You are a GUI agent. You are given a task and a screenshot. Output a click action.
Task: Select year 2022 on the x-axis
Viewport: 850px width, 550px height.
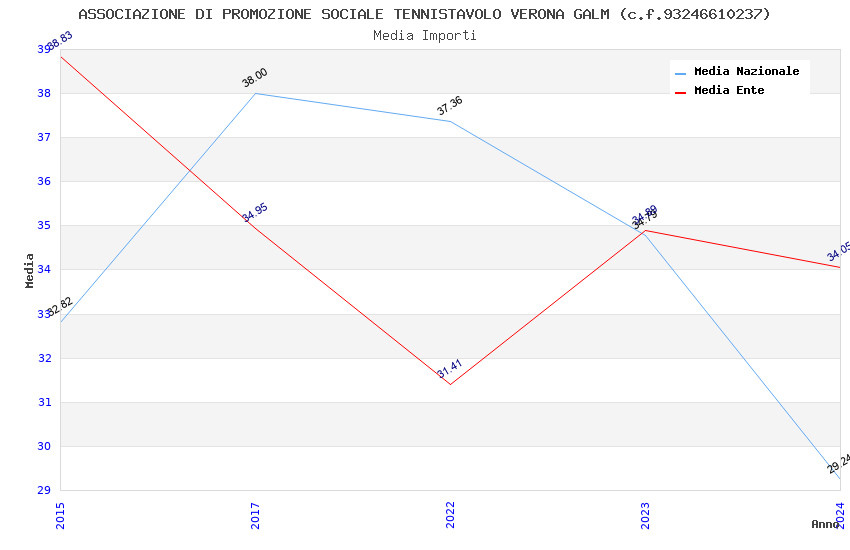[450, 514]
